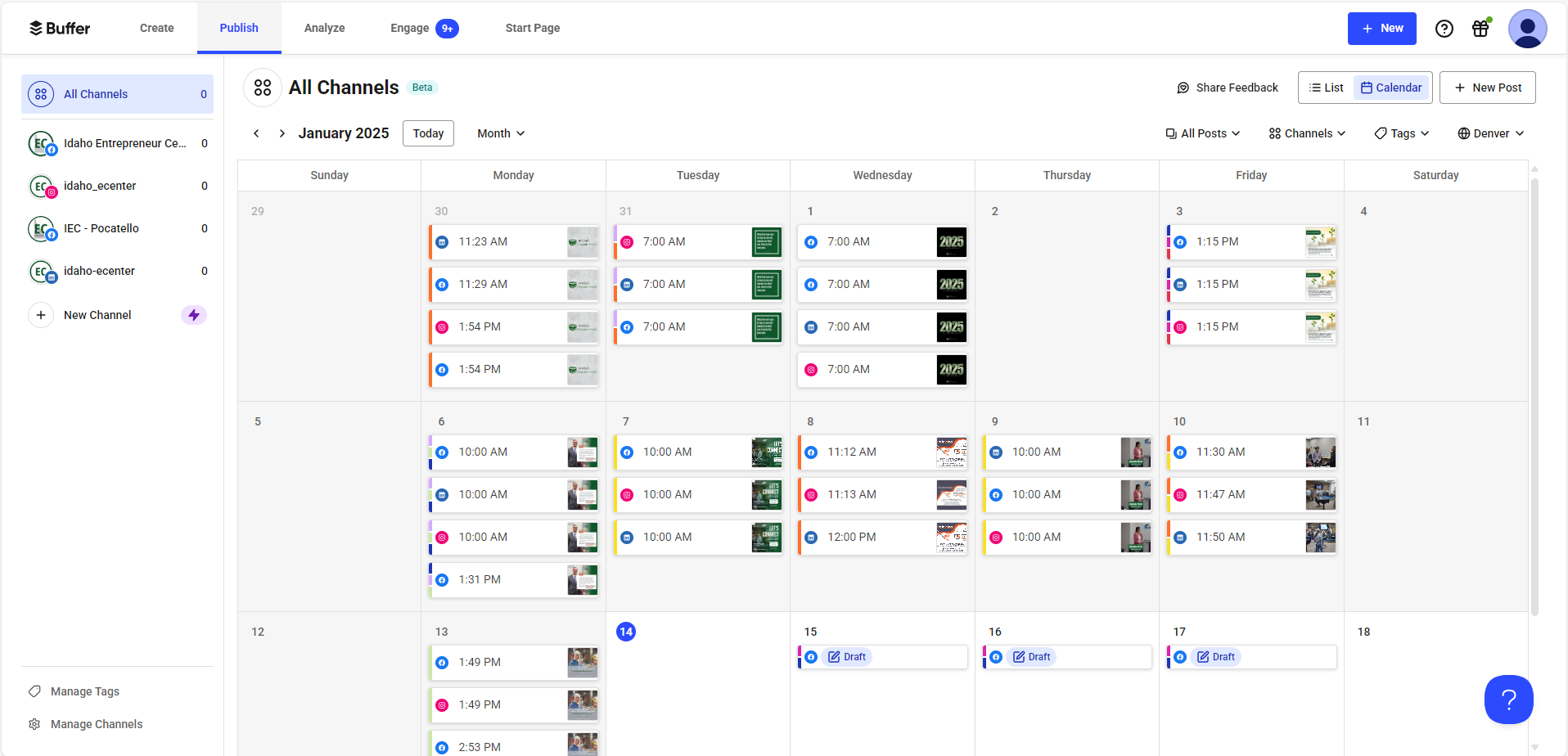Click the date number 18
This screenshot has width=1568, height=756.
[x=1363, y=632]
